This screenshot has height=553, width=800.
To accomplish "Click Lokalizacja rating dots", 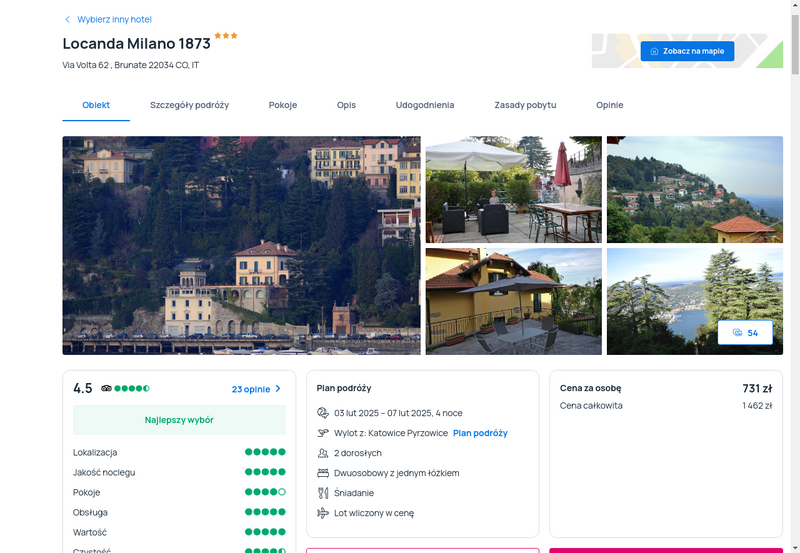I will click(x=265, y=452).
